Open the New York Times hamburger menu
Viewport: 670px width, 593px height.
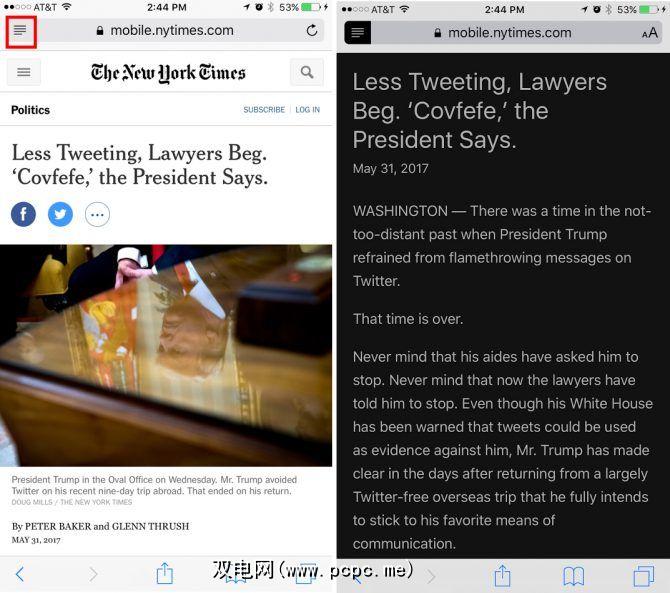point(24,72)
